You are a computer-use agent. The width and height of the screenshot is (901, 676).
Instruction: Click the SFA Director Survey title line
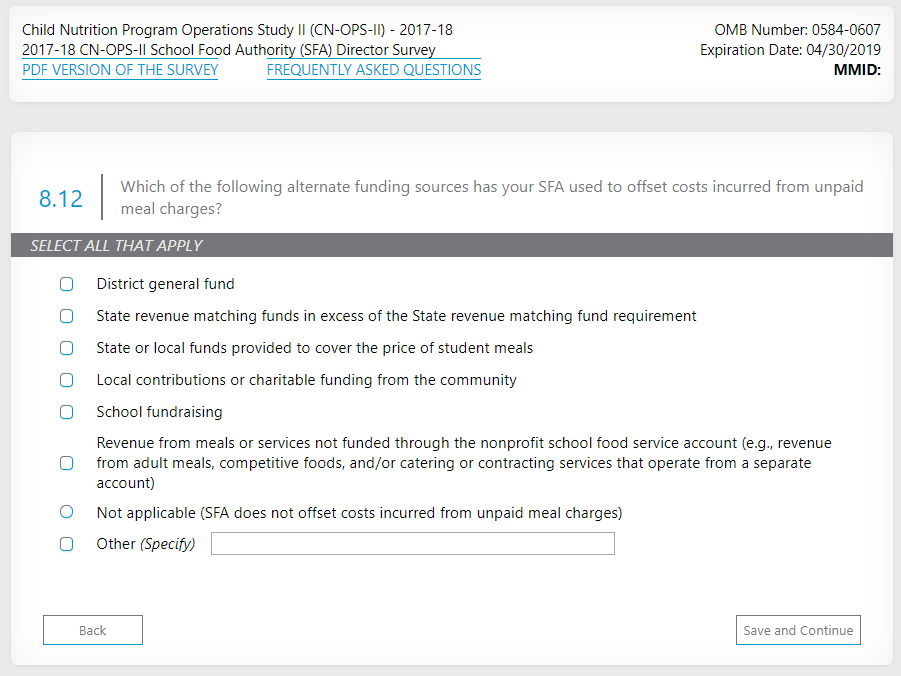coord(229,50)
